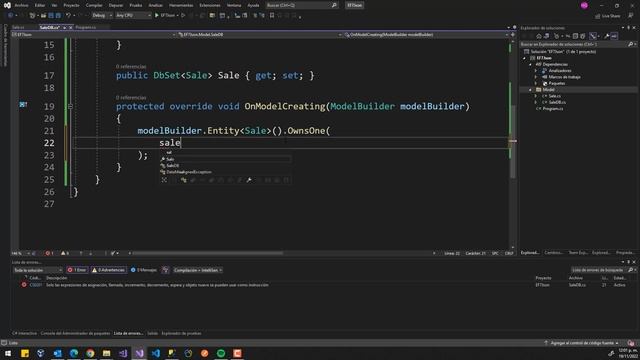
Task: Open Microsoft Edge from the taskbar
Action: click(x=74, y=353)
